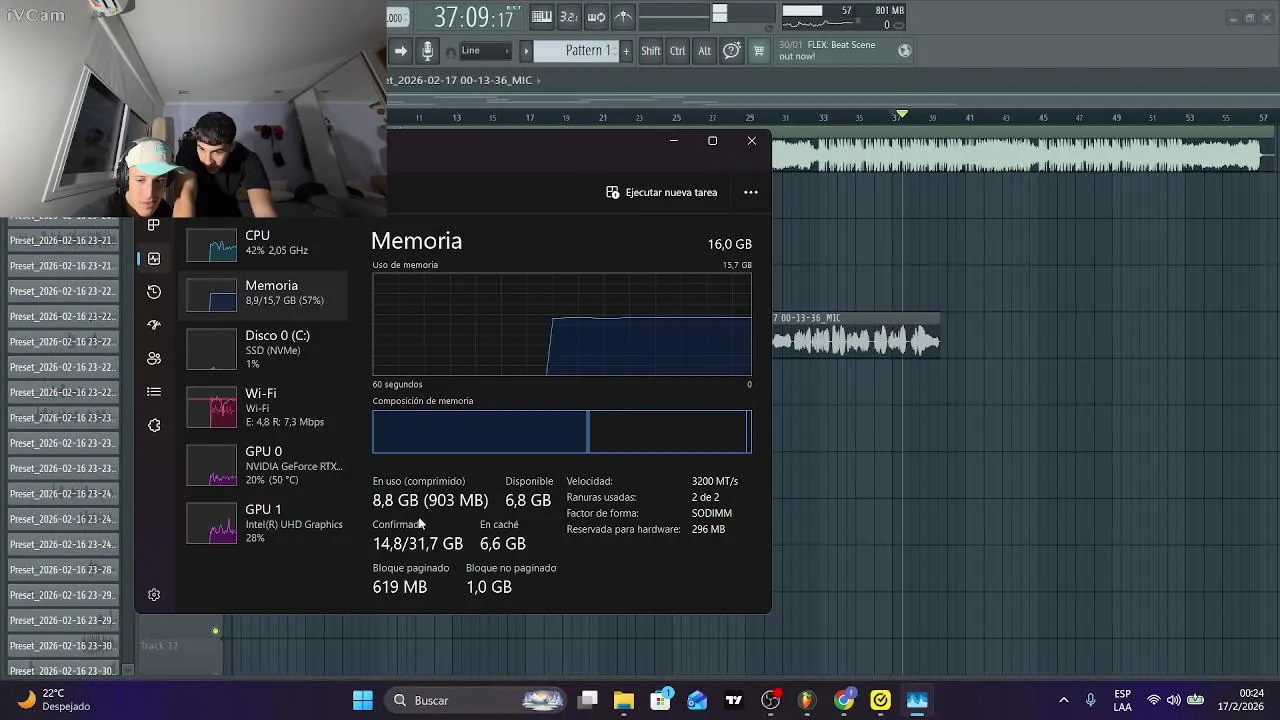
Task: Open FL Studio from the taskbar
Action: pos(807,700)
